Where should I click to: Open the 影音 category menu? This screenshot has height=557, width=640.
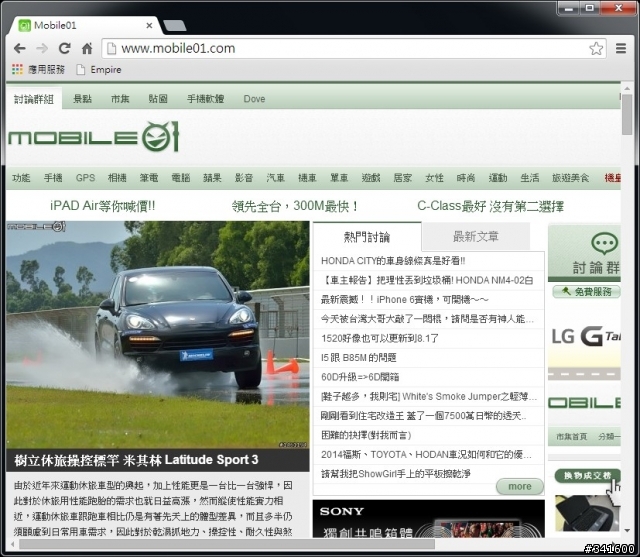point(244,178)
